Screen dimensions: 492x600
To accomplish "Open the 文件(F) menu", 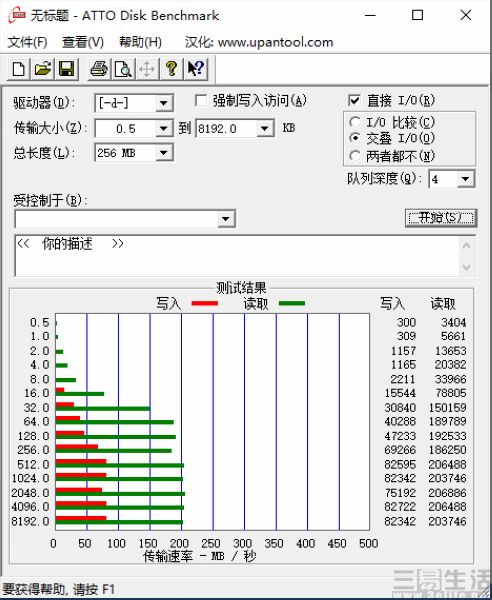I will pos(27,42).
